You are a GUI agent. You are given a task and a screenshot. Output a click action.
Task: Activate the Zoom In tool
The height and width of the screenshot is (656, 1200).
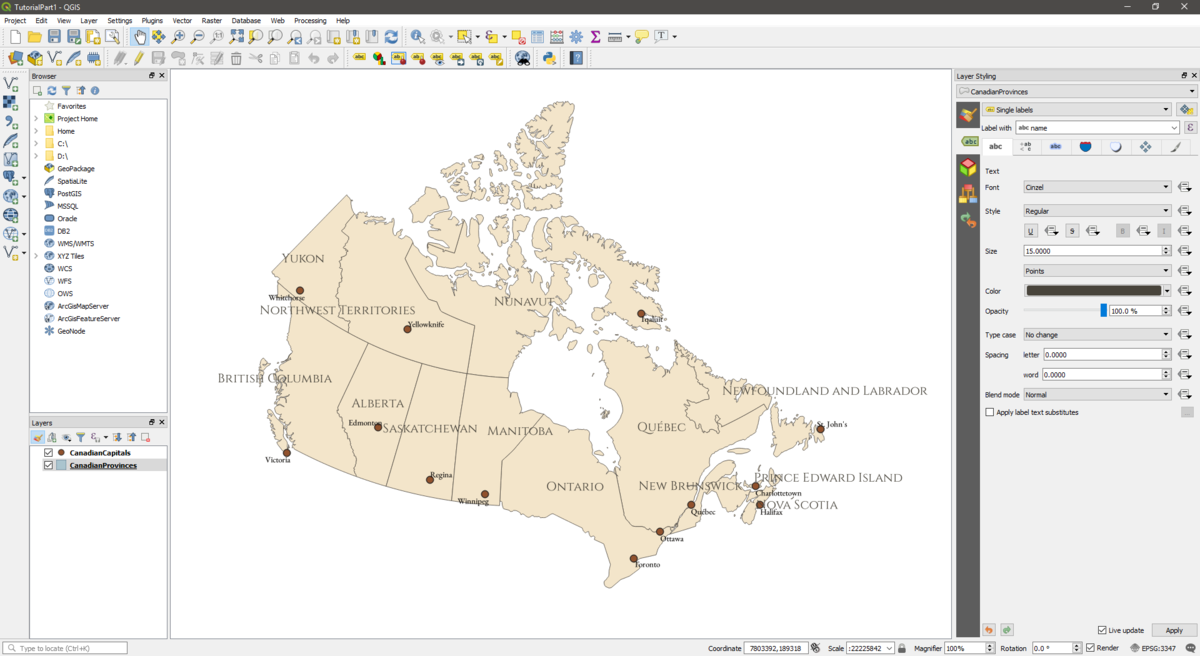pyautogui.click(x=178, y=36)
